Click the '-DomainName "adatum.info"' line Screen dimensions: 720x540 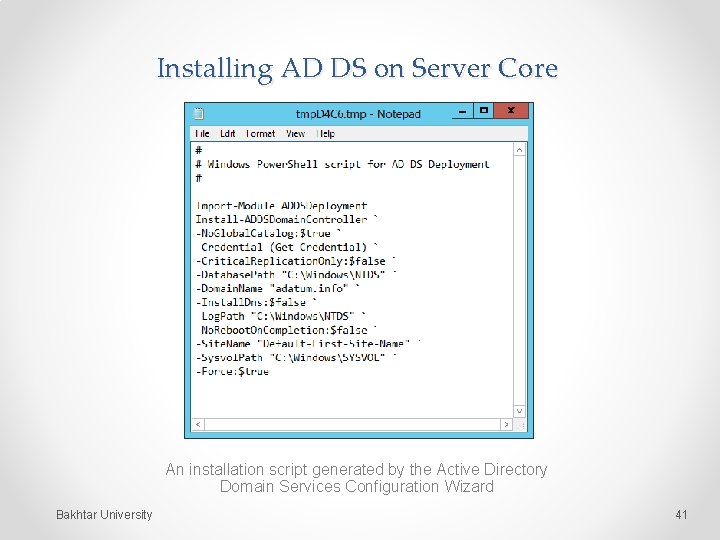[277, 288]
